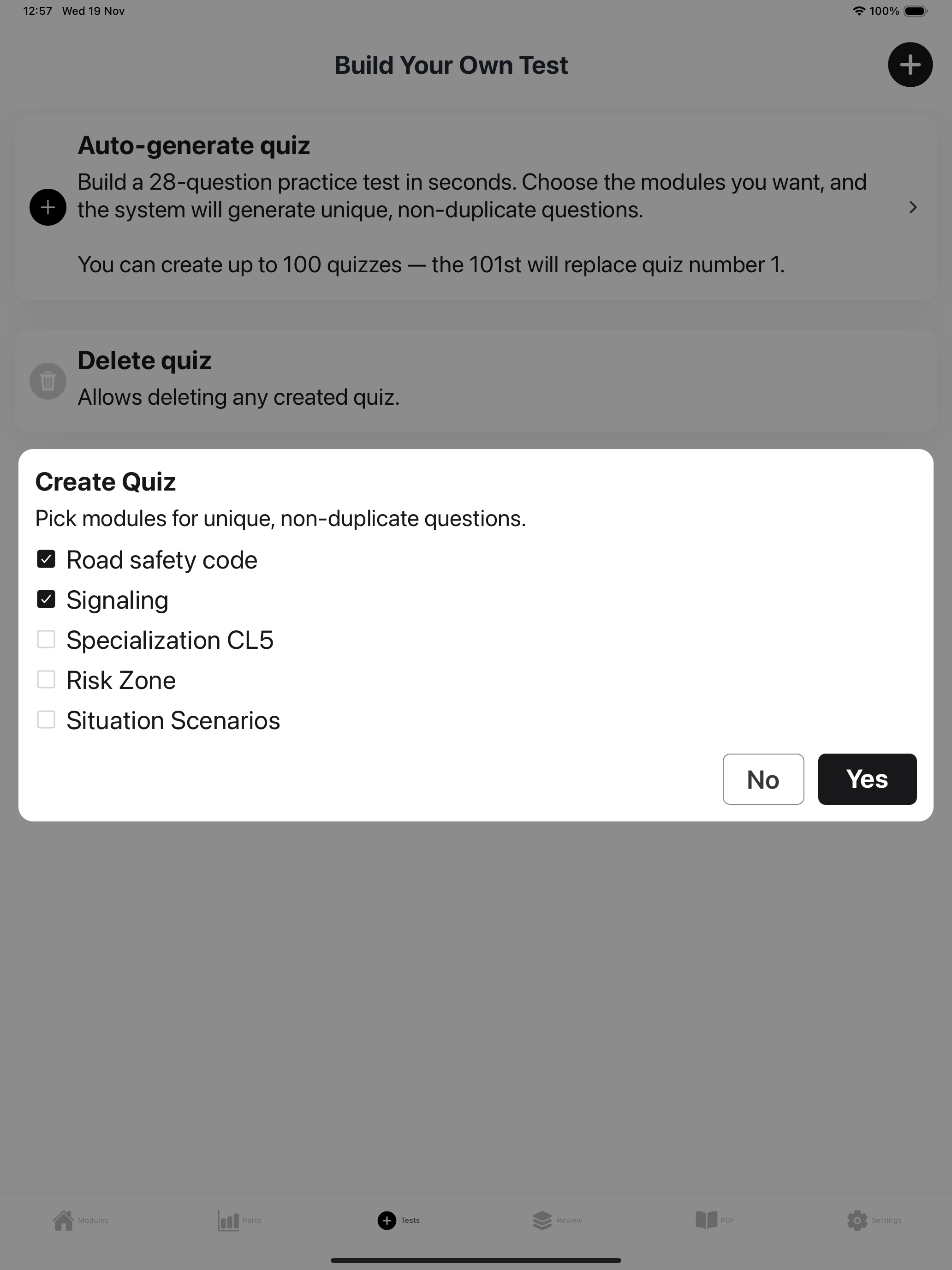Uncheck the Signaling module
The image size is (952, 1270).
(x=47, y=599)
